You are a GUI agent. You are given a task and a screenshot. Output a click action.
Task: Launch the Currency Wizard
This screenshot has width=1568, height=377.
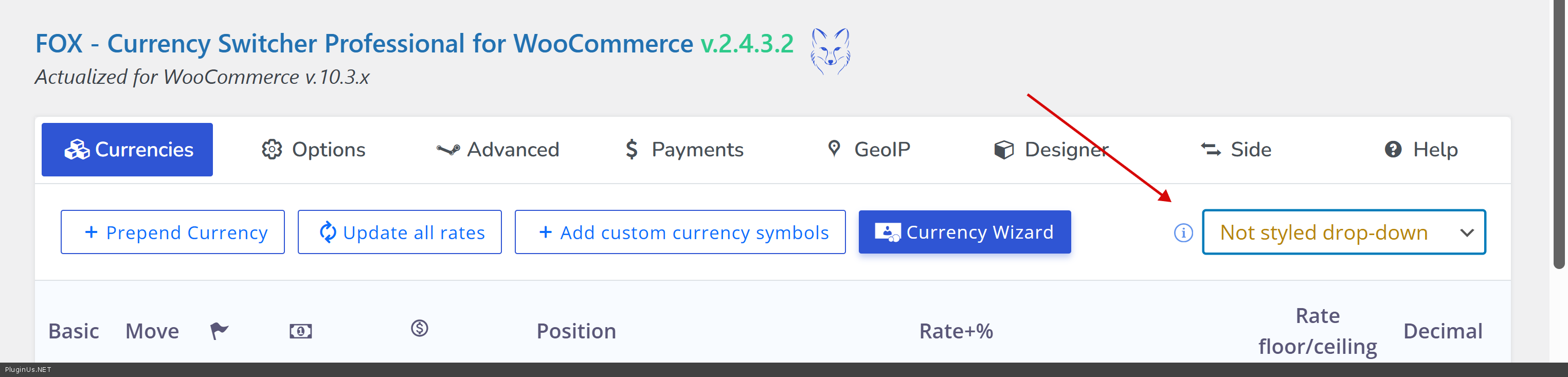pyautogui.click(x=964, y=232)
